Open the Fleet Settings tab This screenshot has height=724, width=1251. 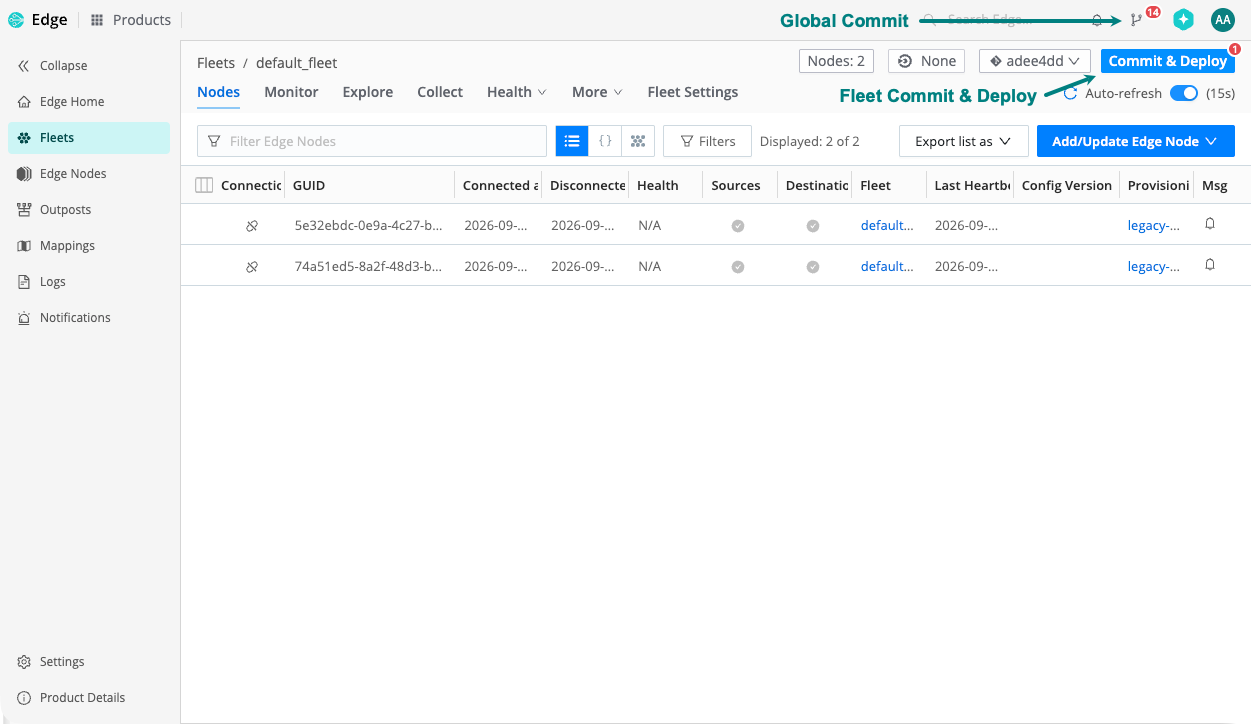[x=693, y=92]
